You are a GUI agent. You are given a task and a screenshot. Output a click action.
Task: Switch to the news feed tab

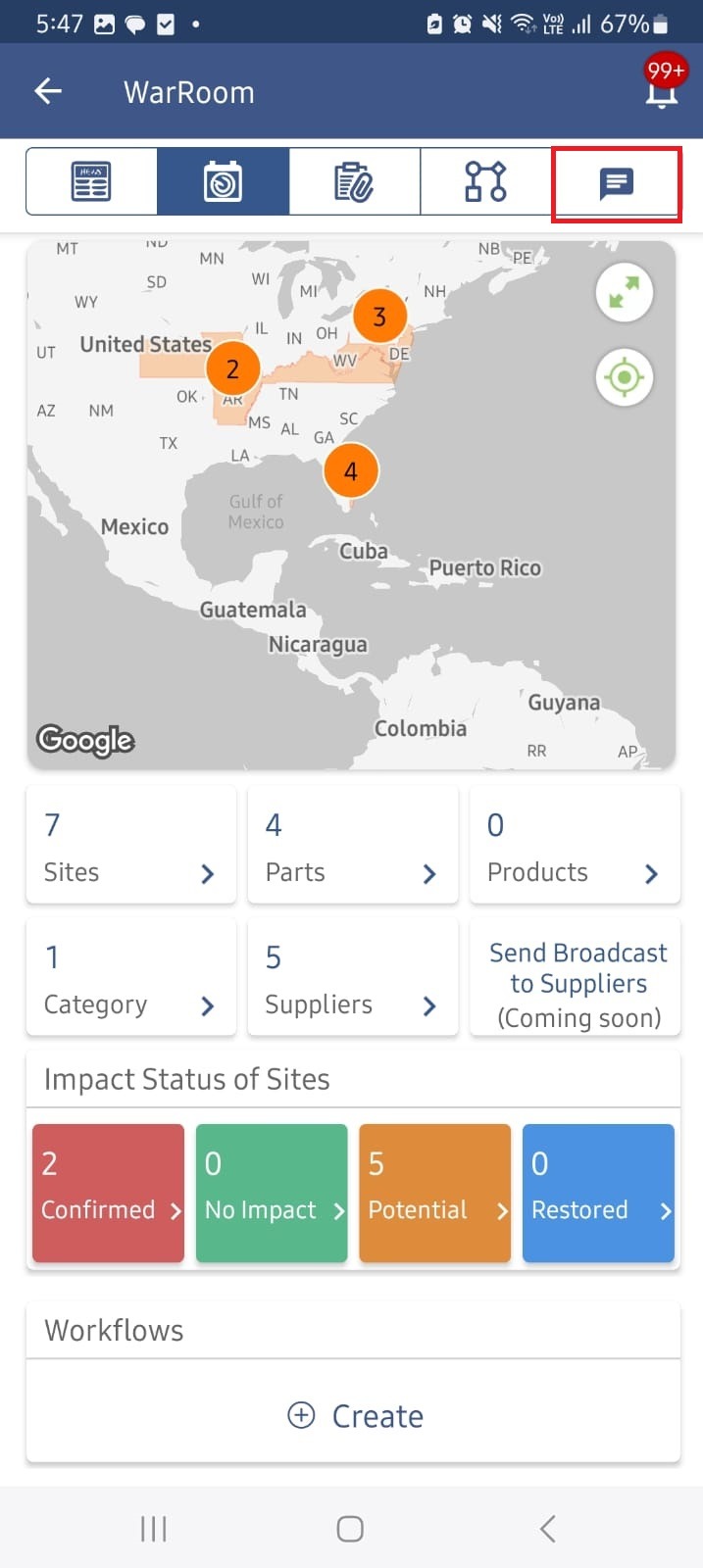click(91, 181)
